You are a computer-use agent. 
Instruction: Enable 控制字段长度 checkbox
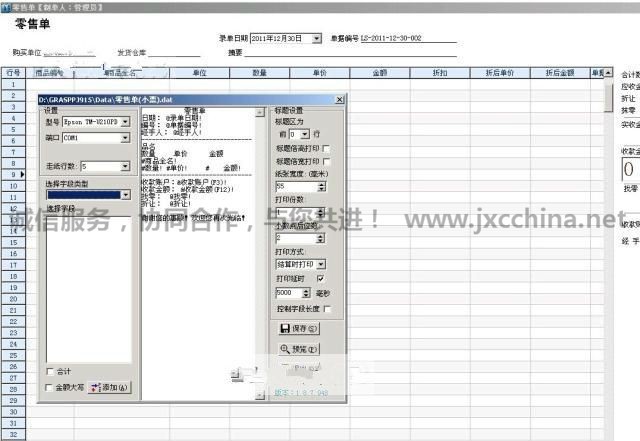tap(327, 309)
